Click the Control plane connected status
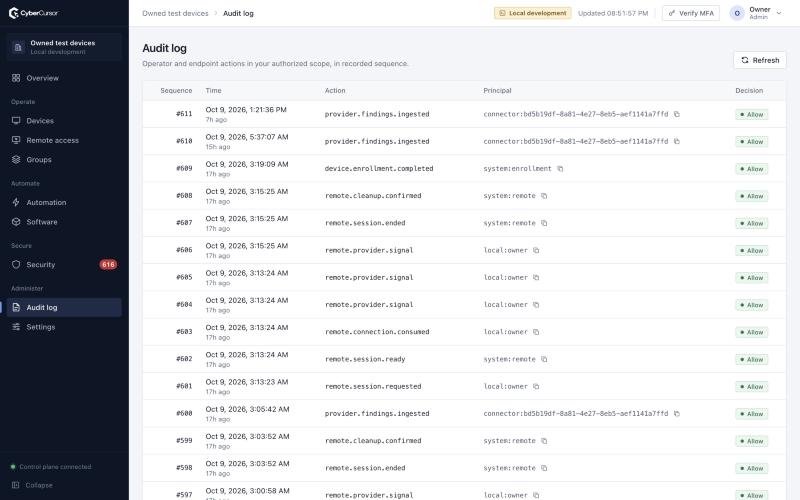 point(51,467)
